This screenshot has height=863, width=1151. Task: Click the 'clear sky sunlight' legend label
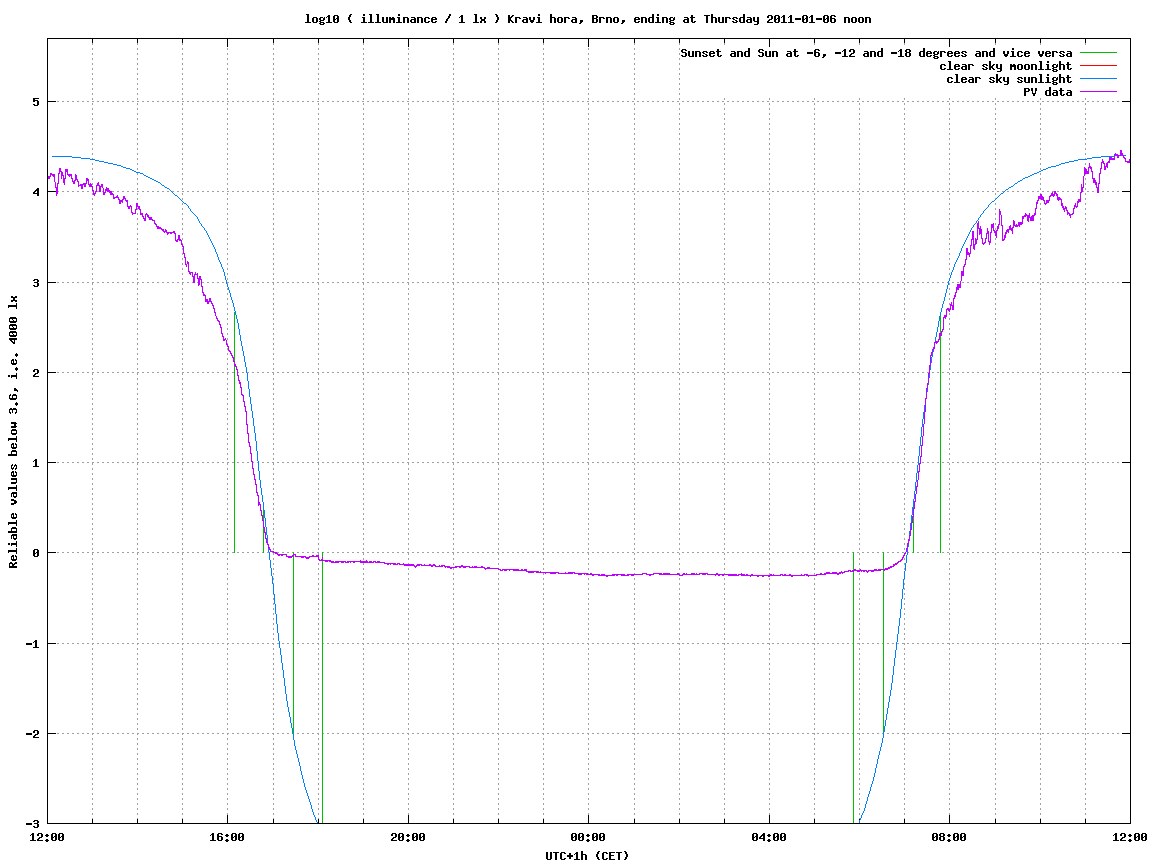click(1009, 79)
